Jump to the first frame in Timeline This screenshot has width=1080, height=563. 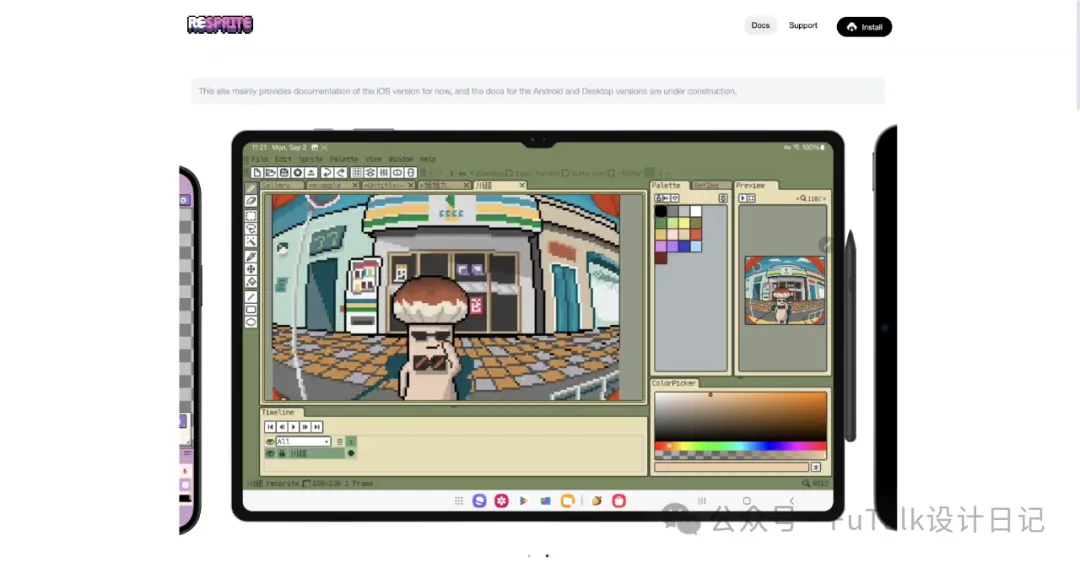coord(270,427)
